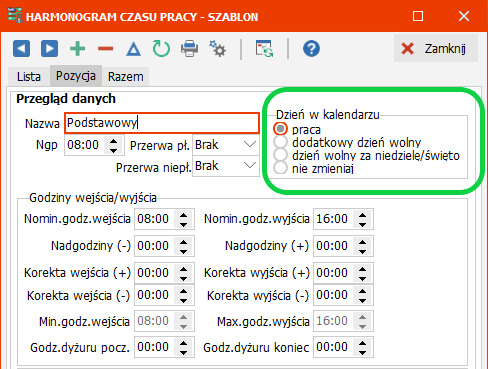This screenshot has height=369, width=488.
Task: Close window using title bar X
Action: [464, 16]
